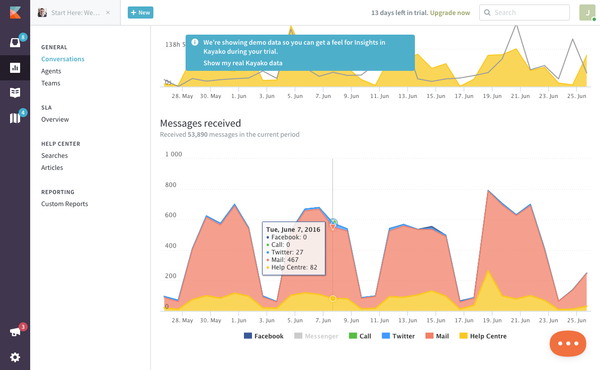Toggle Call series in chart legend
The image size is (600, 370).
coord(360,336)
